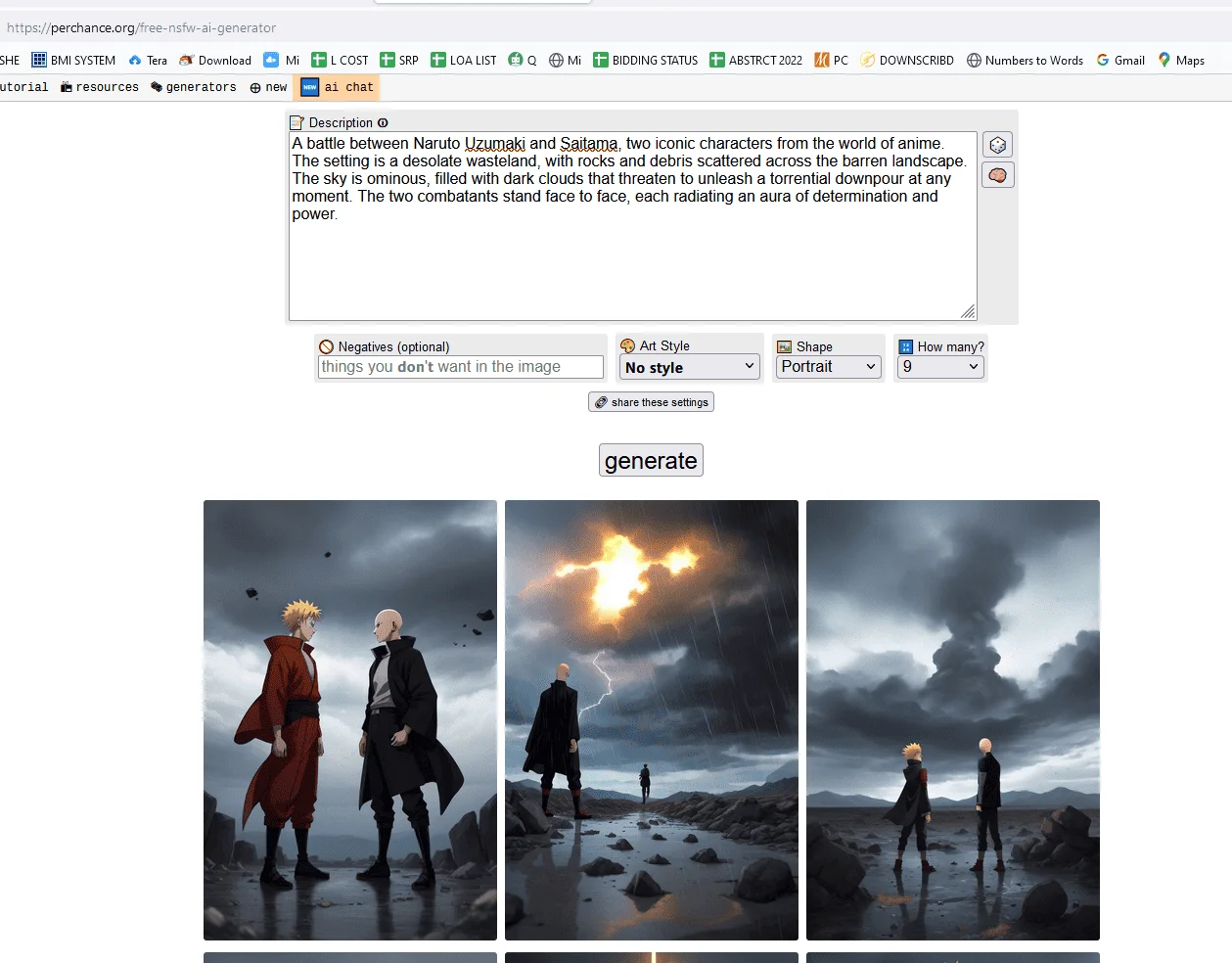This screenshot has width=1232, height=963.
Task: Open the BIDDING STATUS bookmark
Action: coord(646,60)
